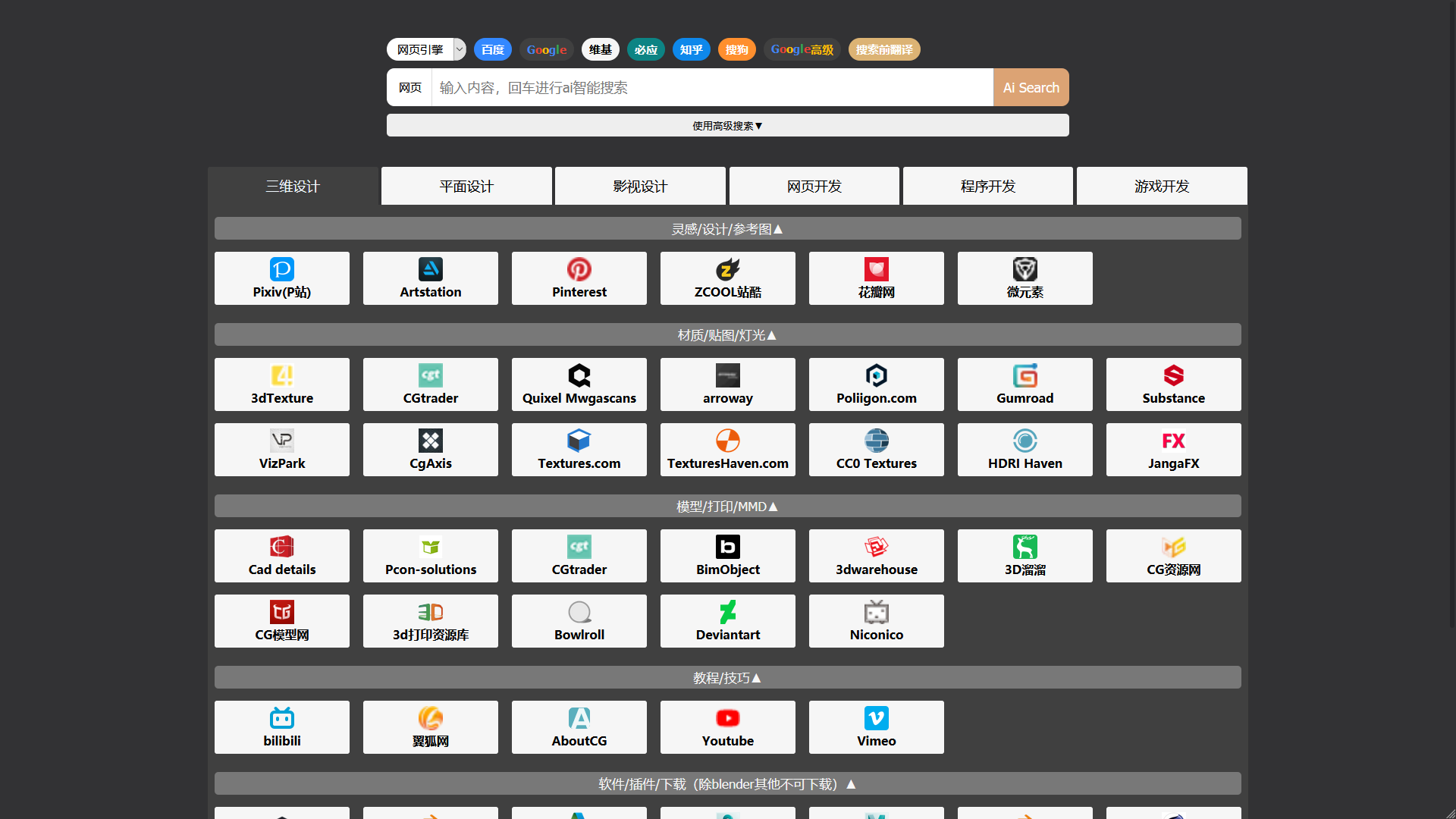
Task: Open the Pixiv site icon
Action: tap(281, 270)
